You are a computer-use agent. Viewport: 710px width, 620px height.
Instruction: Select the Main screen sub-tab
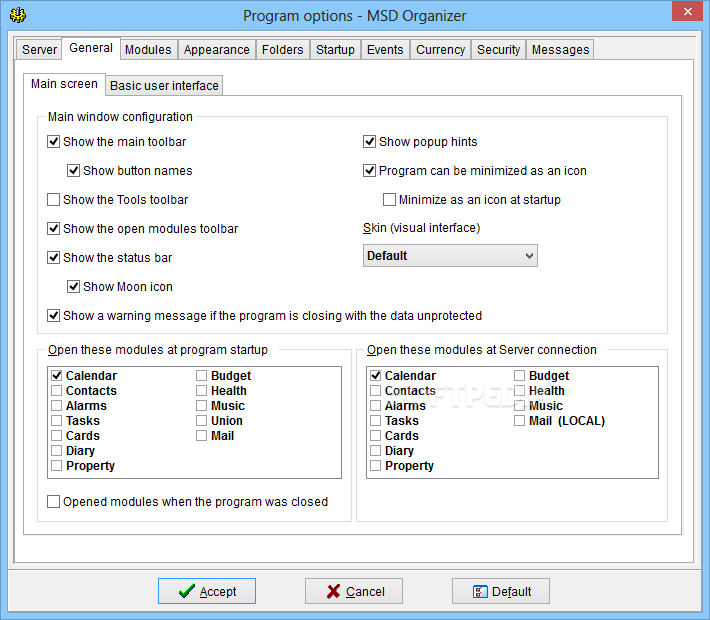pos(64,84)
